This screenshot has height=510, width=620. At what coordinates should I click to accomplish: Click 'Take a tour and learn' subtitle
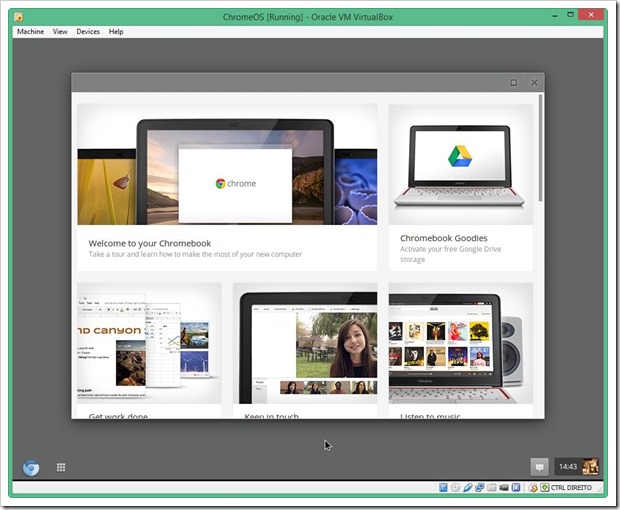pos(195,254)
